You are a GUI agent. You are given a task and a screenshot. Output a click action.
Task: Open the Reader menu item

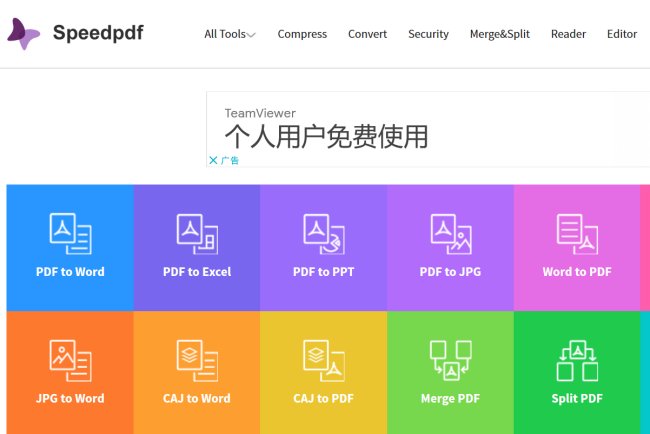568,34
